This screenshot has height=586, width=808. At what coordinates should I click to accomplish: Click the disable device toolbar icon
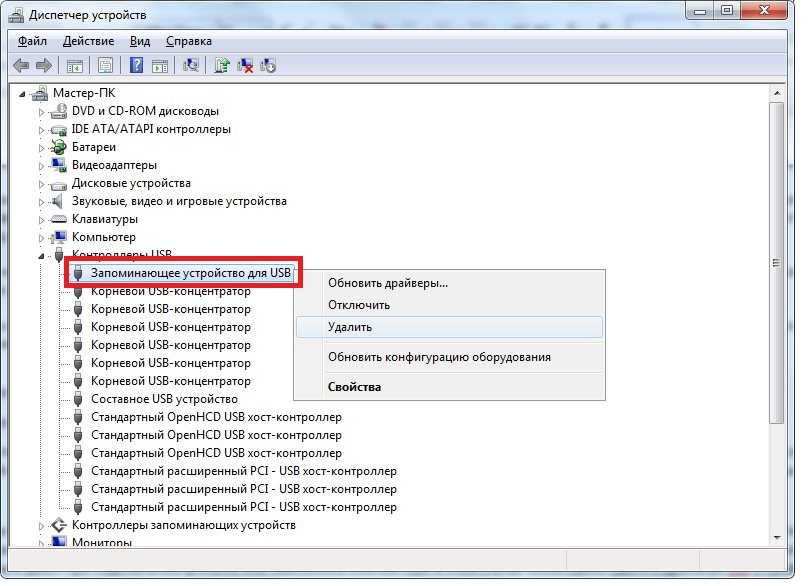pyautogui.click(x=268, y=65)
